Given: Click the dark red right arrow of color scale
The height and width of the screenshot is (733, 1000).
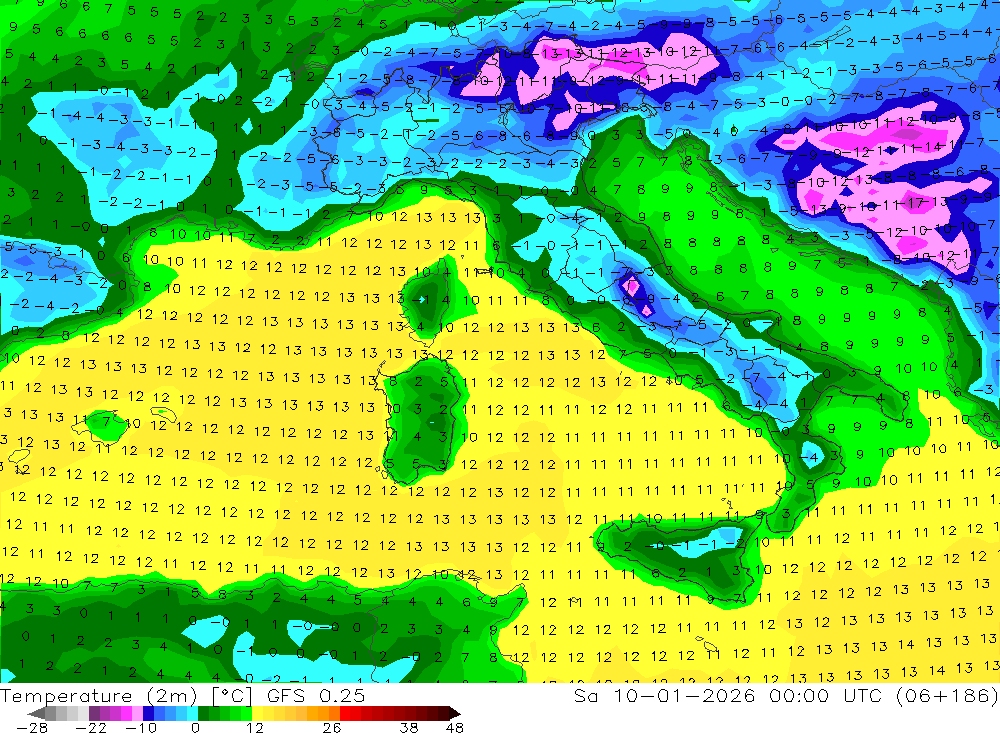Looking at the screenshot, I should pos(453,713).
